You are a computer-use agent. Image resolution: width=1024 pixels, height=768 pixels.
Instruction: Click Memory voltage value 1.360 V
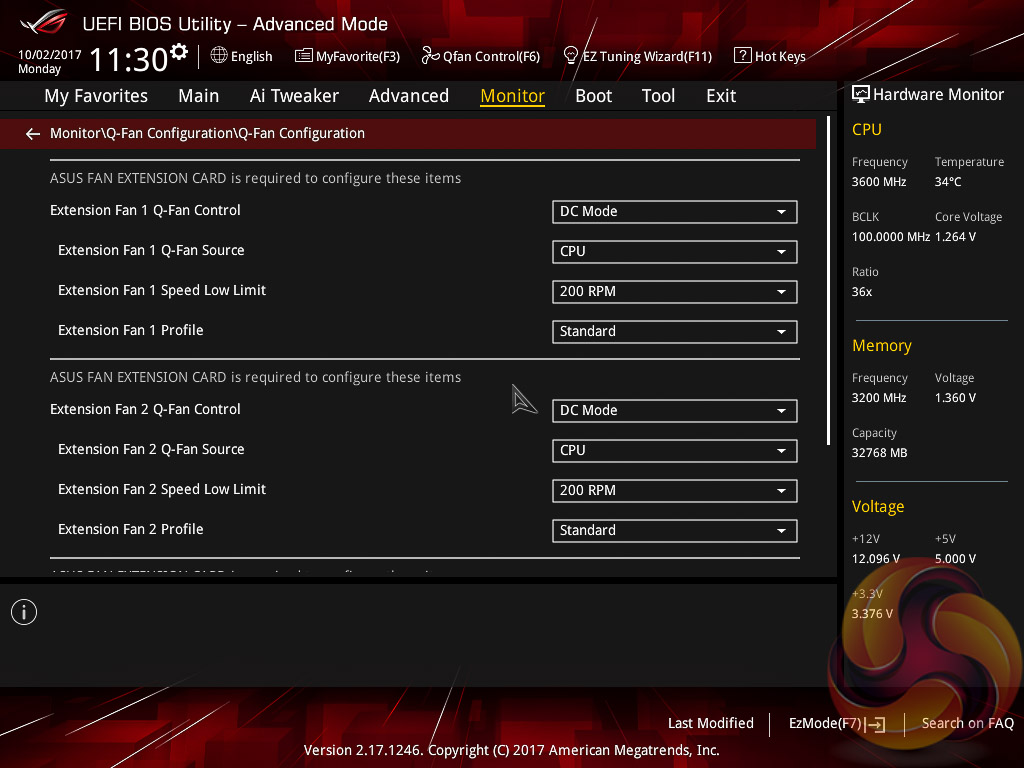(955, 397)
